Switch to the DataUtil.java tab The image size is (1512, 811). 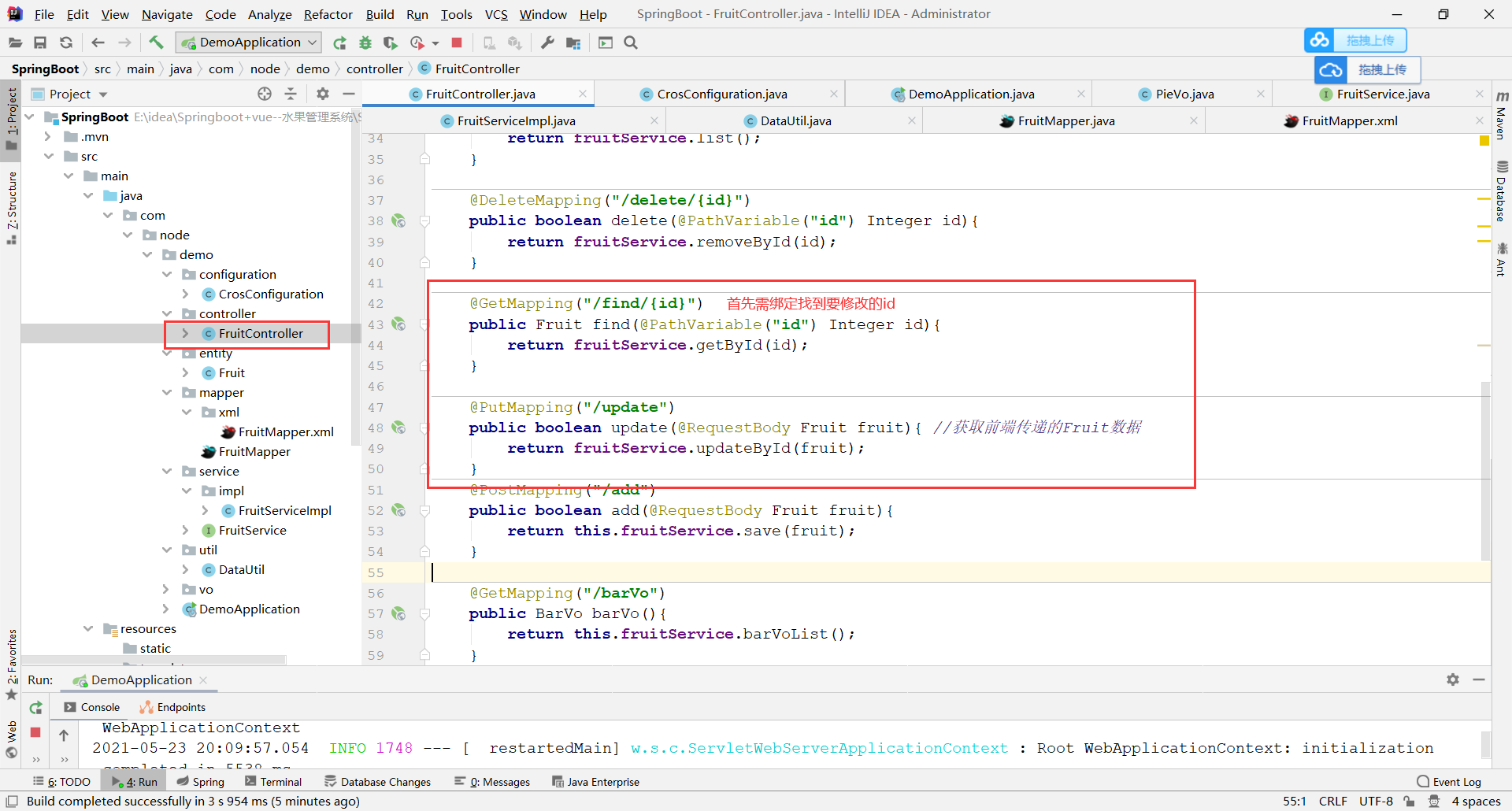click(x=795, y=120)
